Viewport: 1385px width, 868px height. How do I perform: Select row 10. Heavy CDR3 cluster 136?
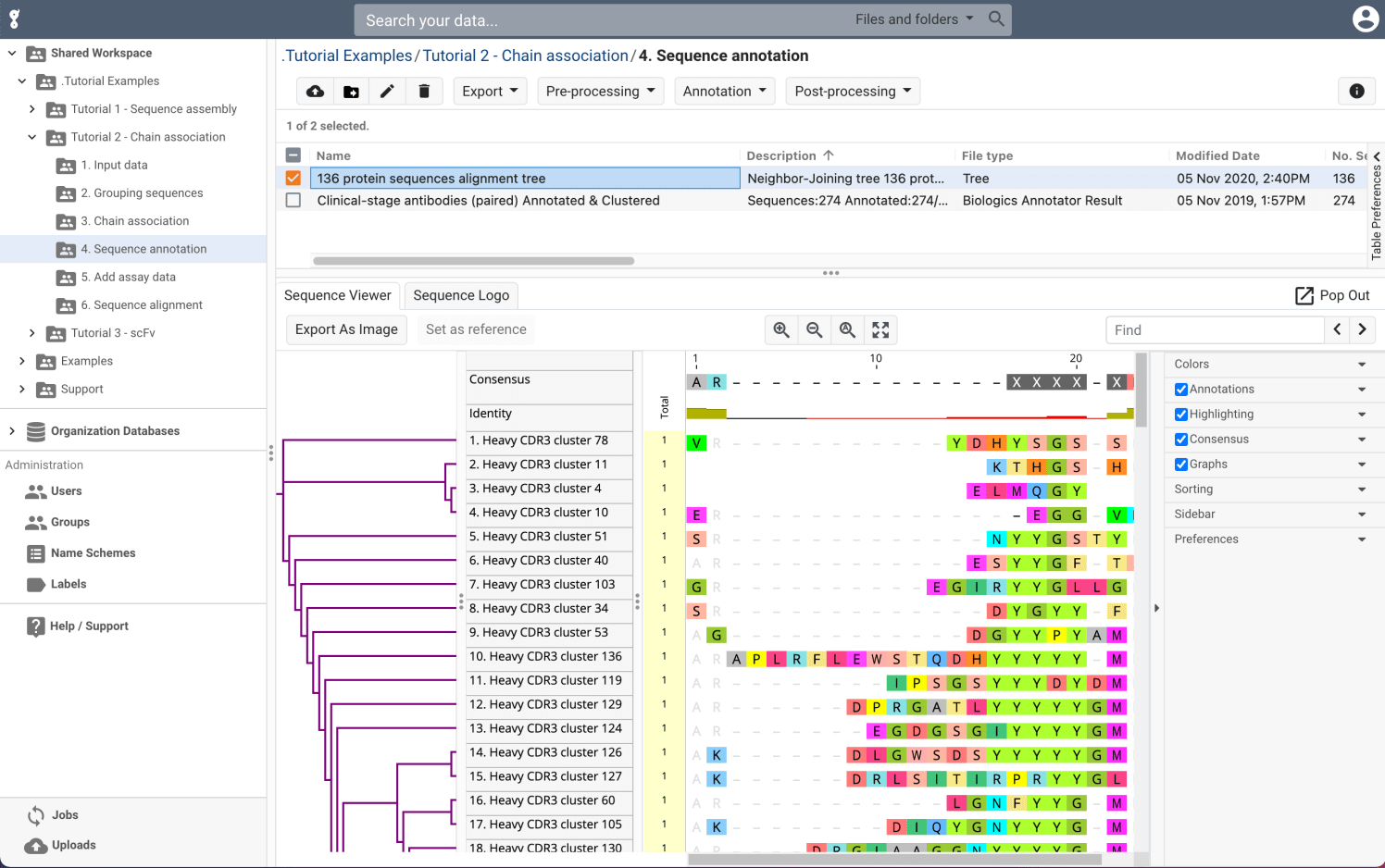click(549, 657)
